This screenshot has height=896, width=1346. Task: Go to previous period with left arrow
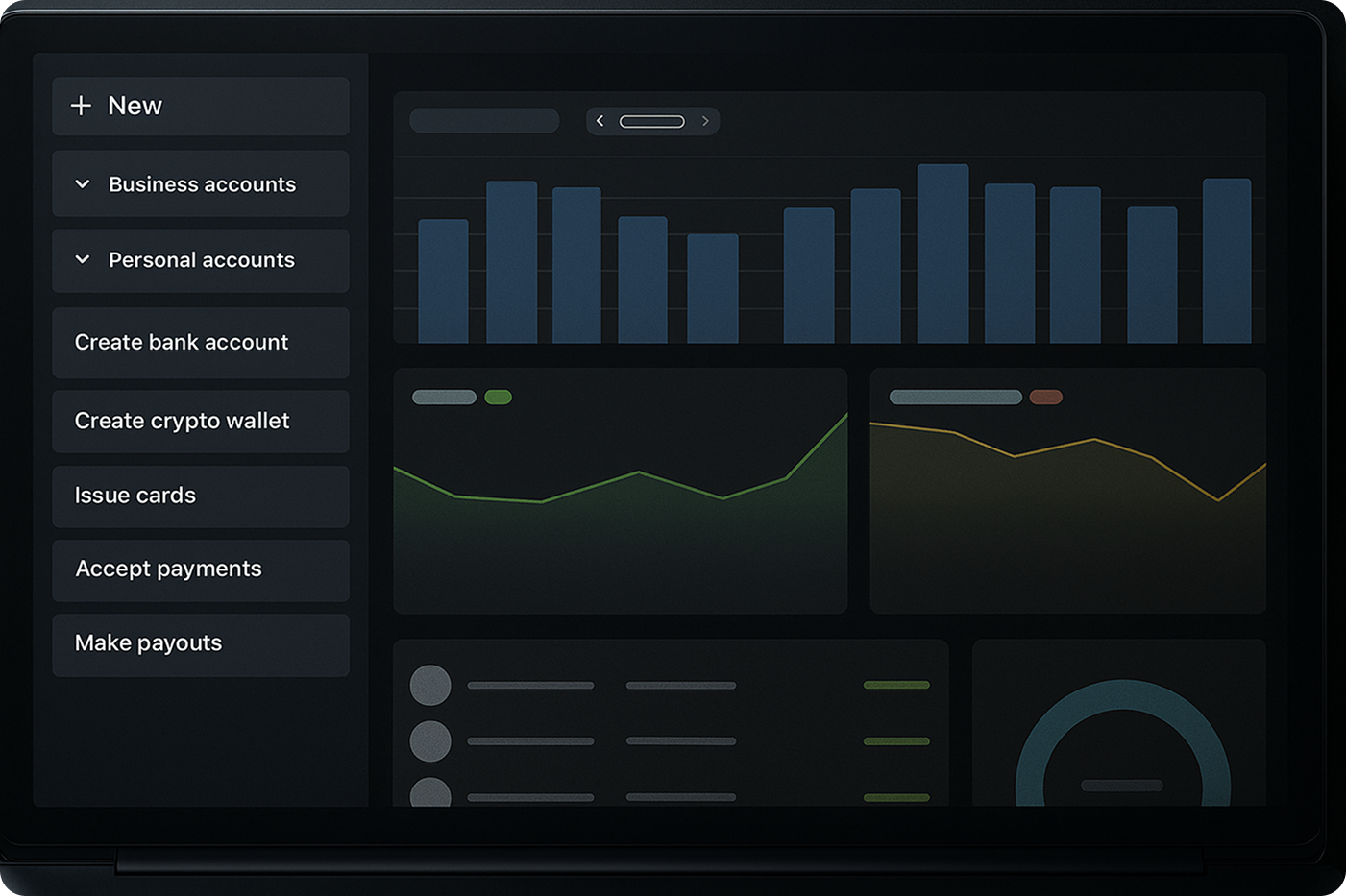pyautogui.click(x=600, y=121)
